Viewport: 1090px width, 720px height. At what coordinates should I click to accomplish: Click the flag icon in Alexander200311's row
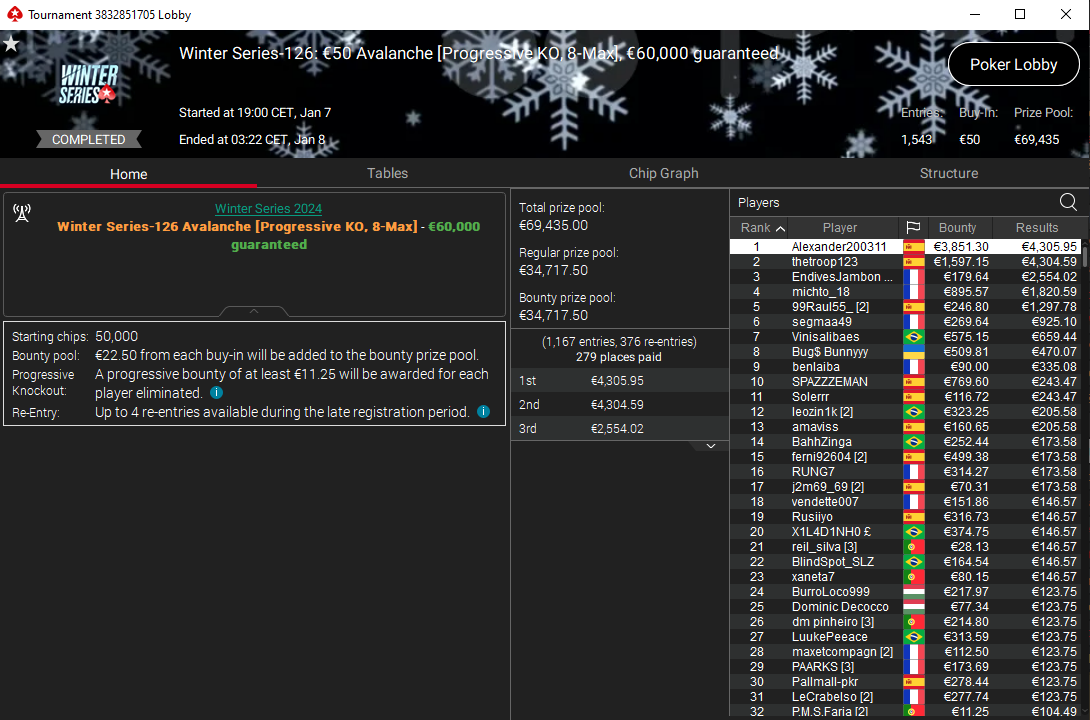tap(913, 247)
